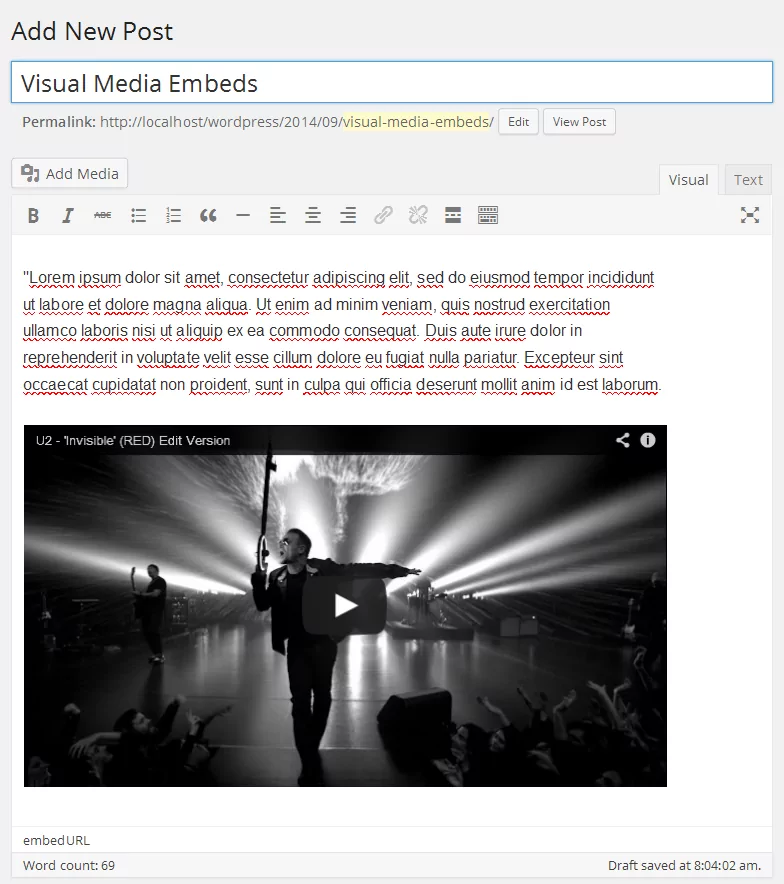This screenshot has width=784, height=884.
Task: Click the 'Add New Post' heading
Action: (x=92, y=31)
